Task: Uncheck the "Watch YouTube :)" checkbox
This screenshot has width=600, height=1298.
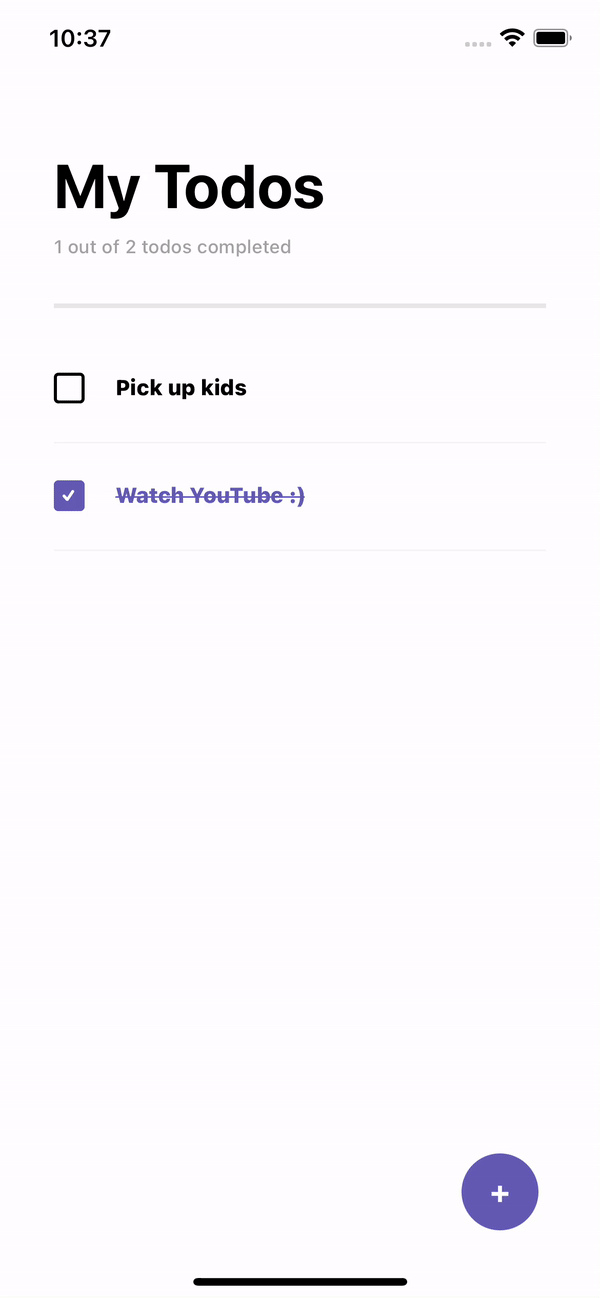Action: click(69, 495)
